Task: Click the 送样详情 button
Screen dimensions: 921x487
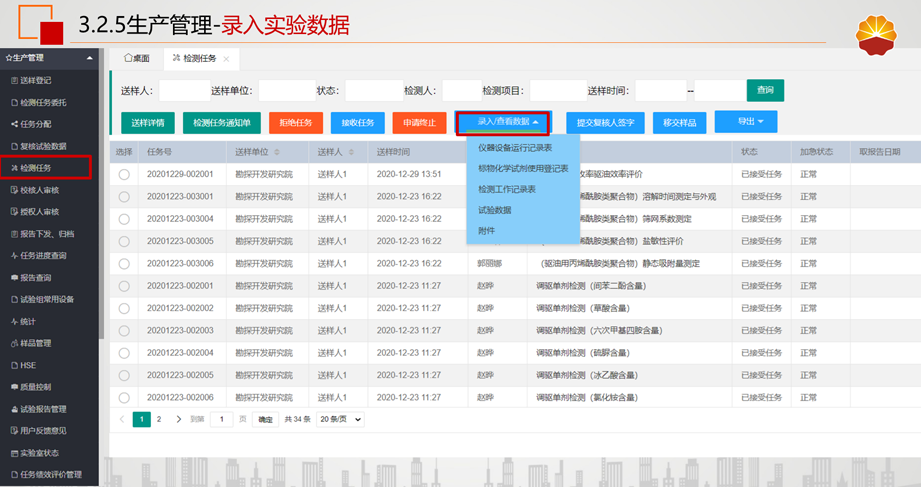Action: pyautogui.click(x=148, y=123)
